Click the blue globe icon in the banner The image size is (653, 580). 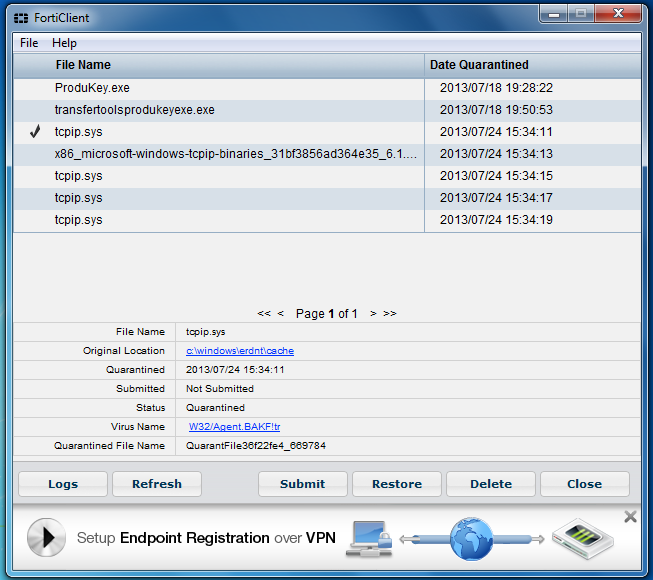[x=471, y=539]
